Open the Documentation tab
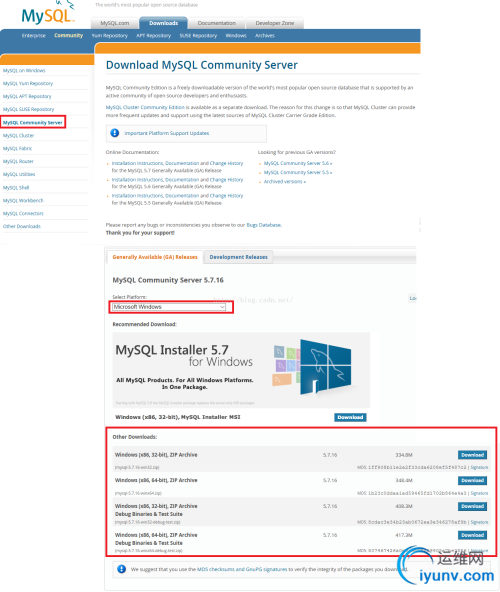500x592 pixels. pyautogui.click(x=216, y=23)
